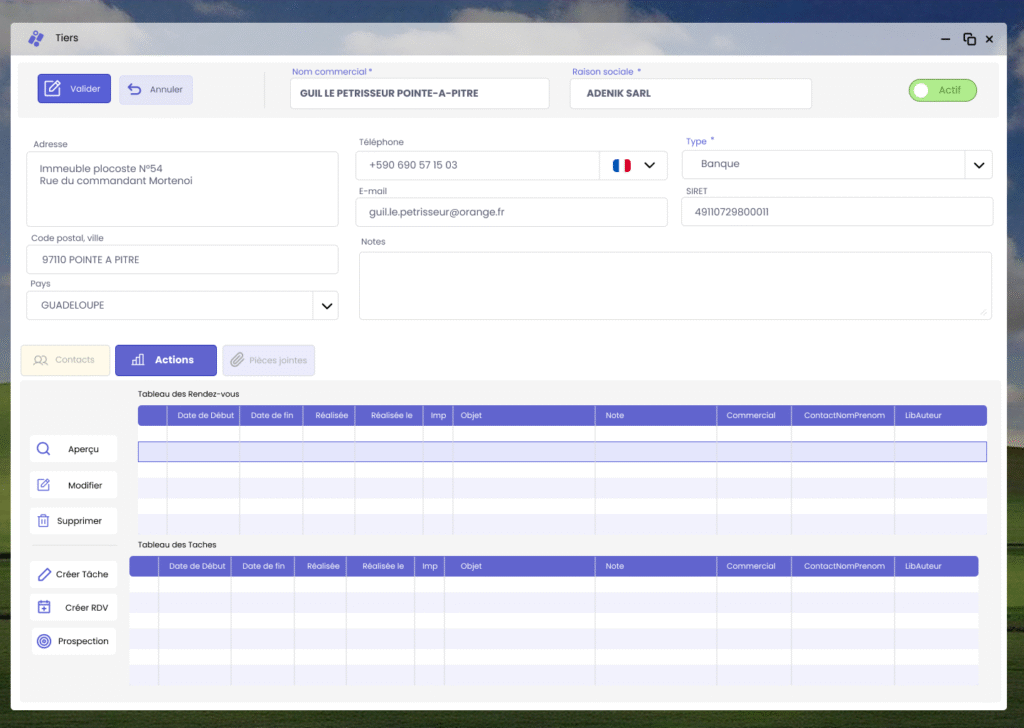Open the Pays dropdown showing GUADELOUPE
Image resolution: width=1024 pixels, height=728 pixels.
click(325, 306)
